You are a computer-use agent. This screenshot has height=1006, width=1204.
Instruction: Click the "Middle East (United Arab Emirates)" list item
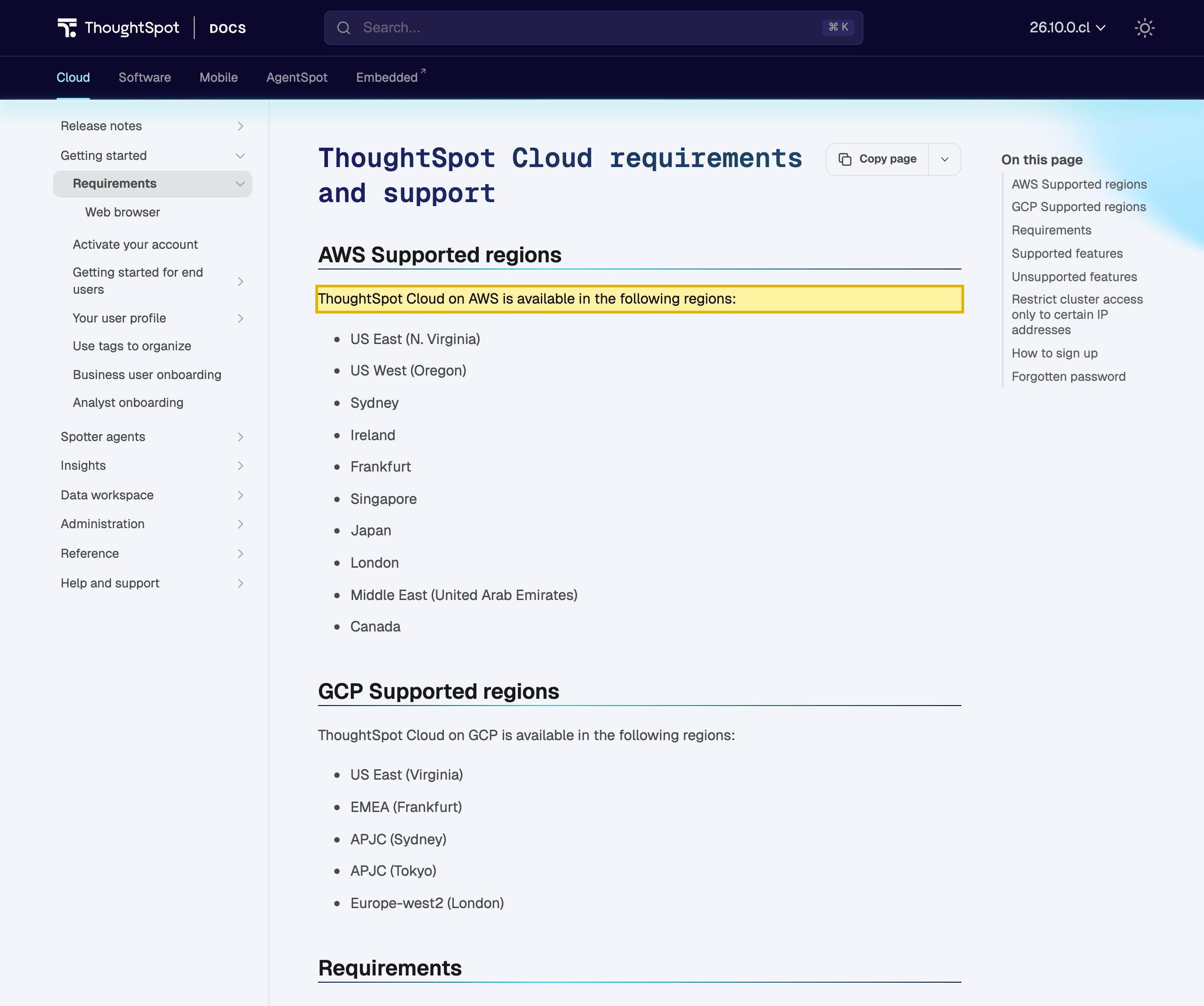click(464, 595)
